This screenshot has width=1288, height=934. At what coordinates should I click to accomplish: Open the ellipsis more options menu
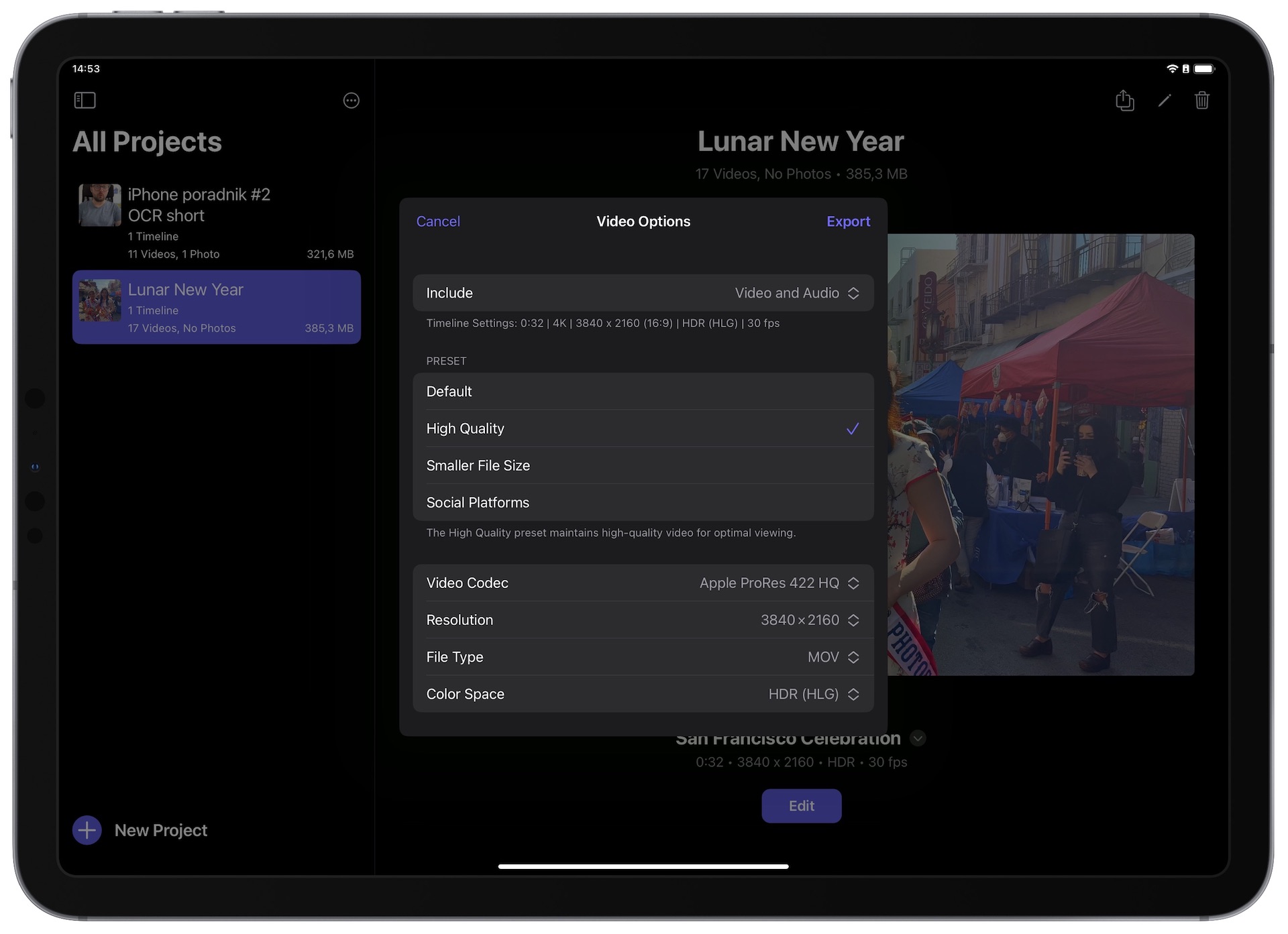tap(351, 101)
